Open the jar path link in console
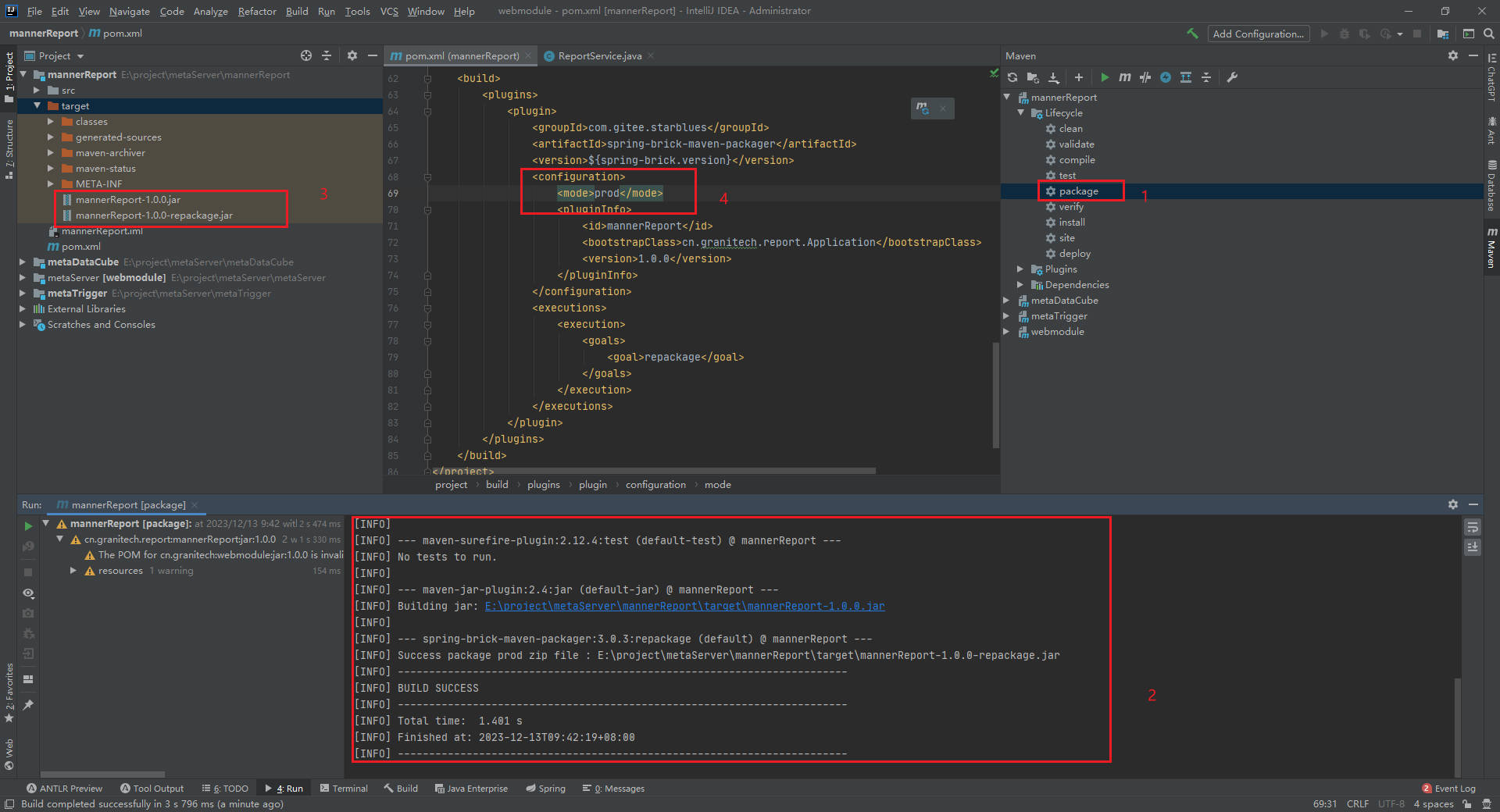The width and height of the screenshot is (1500, 812). (x=684, y=606)
